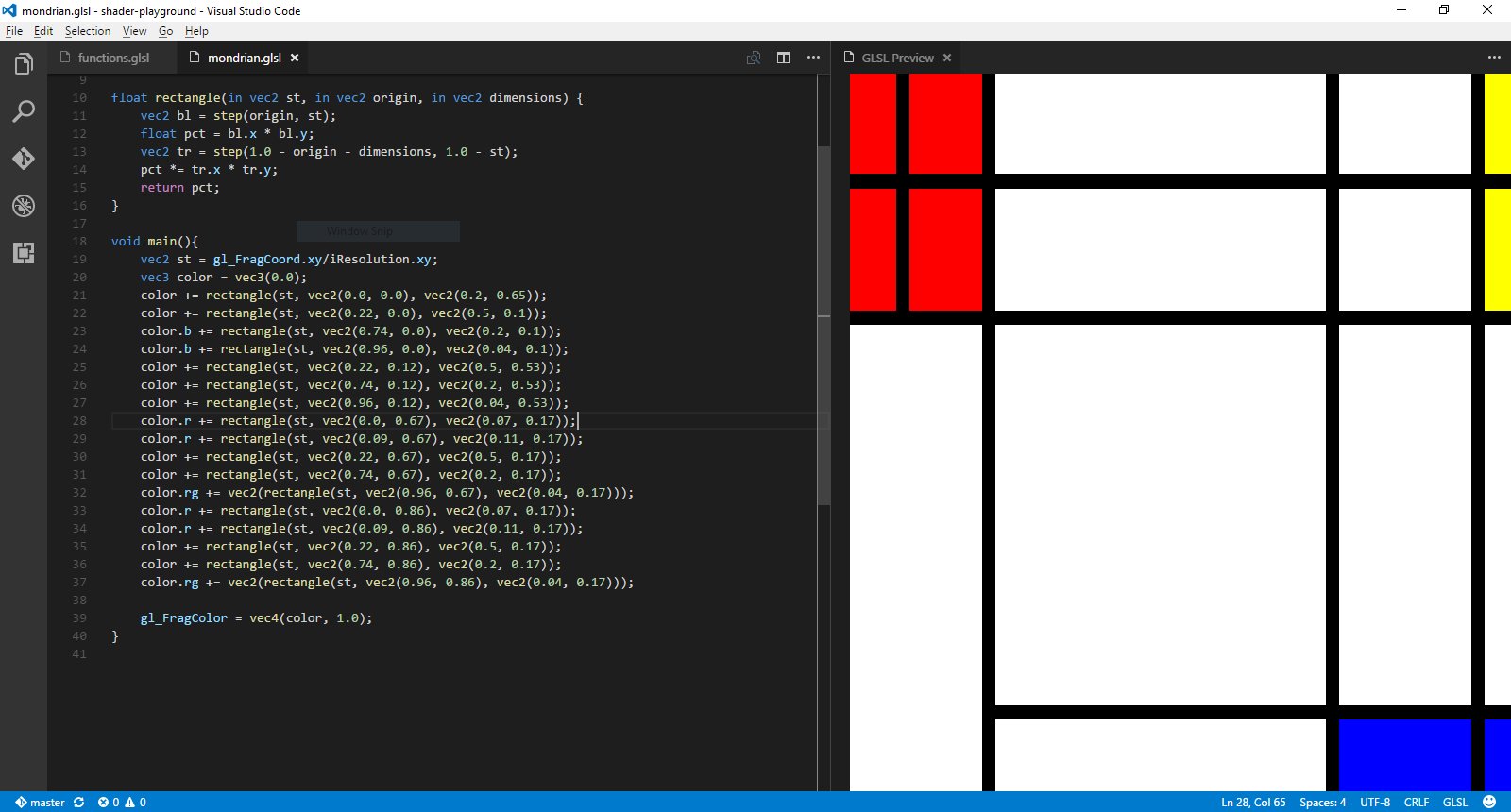Screen dimensions: 1511x812
Task: Click the gl_FragColor text on line 39
Action: tap(184, 618)
